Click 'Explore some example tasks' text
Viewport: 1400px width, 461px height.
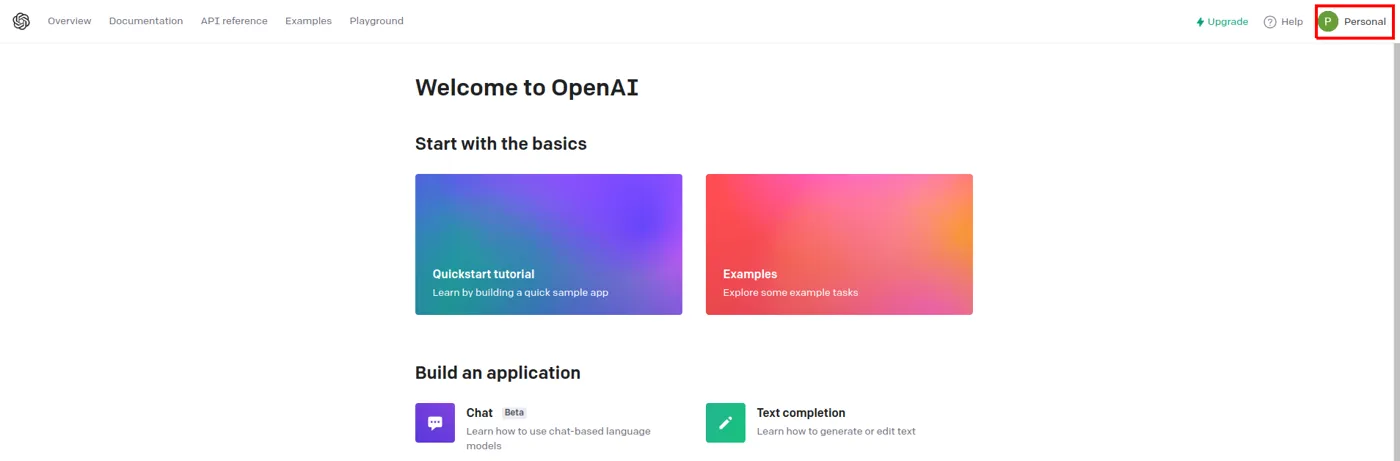coord(790,293)
